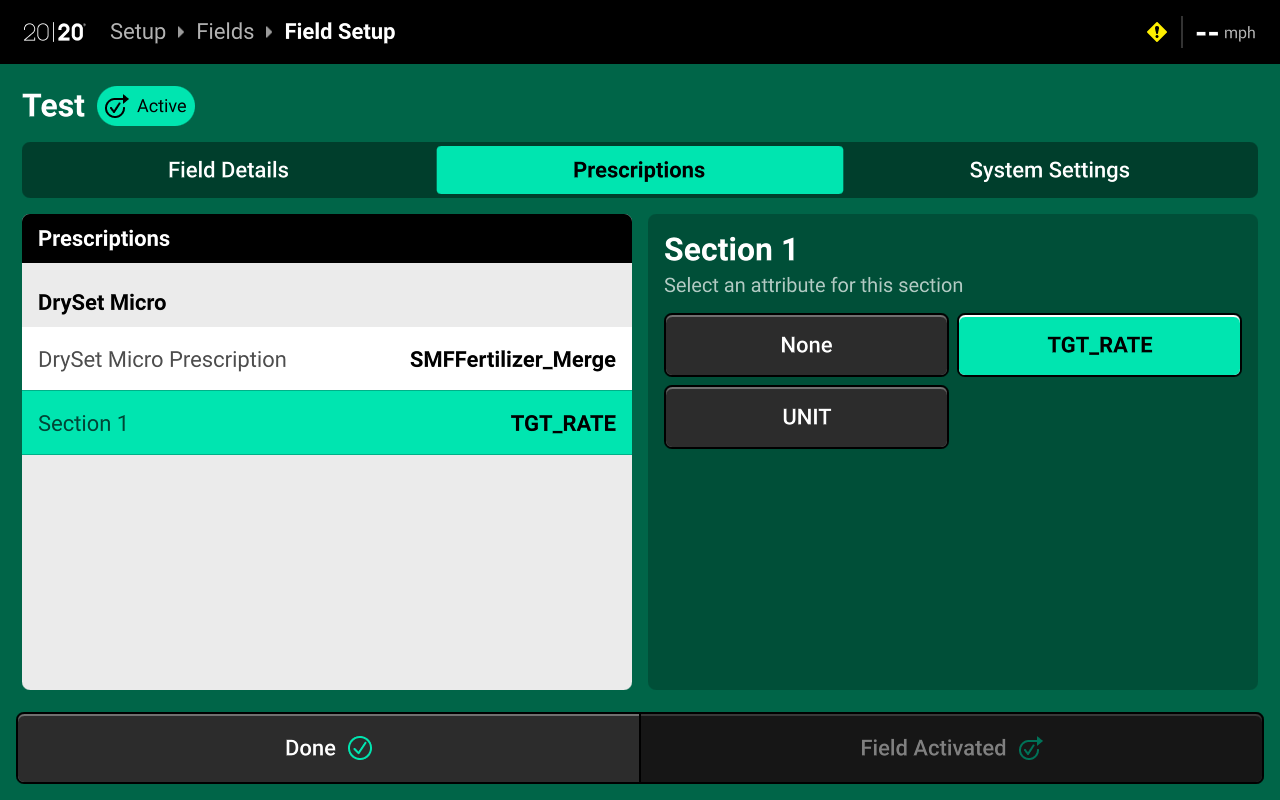The width and height of the screenshot is (1280, 800).
Task: Open the DrySet Micro Prescription row
Action: tap(327, 359)
